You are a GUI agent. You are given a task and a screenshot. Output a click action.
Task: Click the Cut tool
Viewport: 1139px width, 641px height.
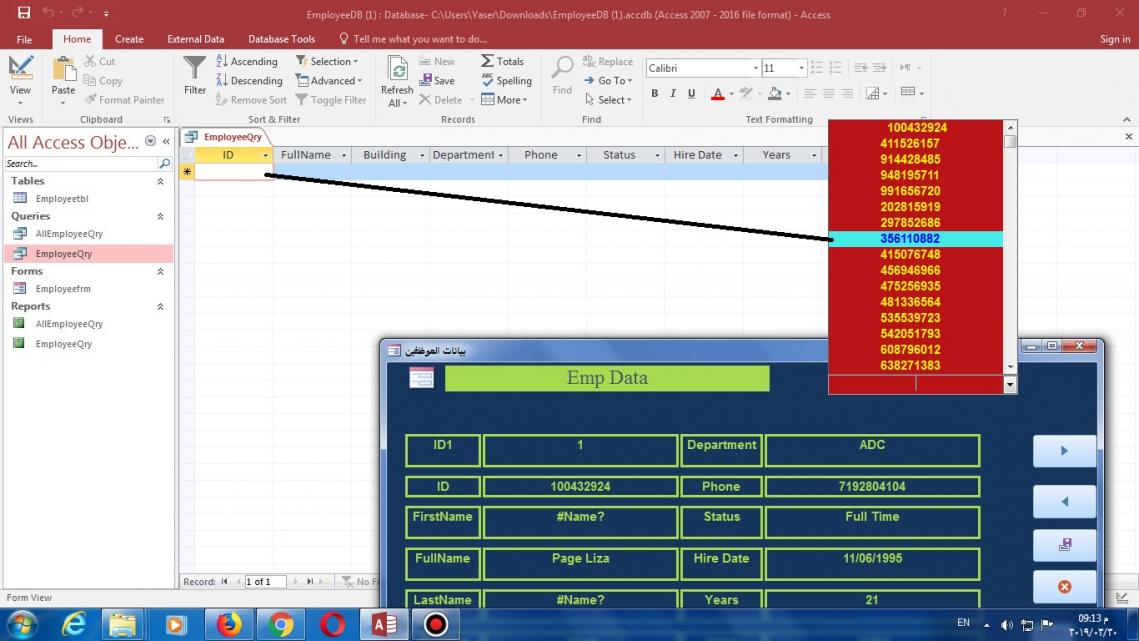(x=100, y=62)
